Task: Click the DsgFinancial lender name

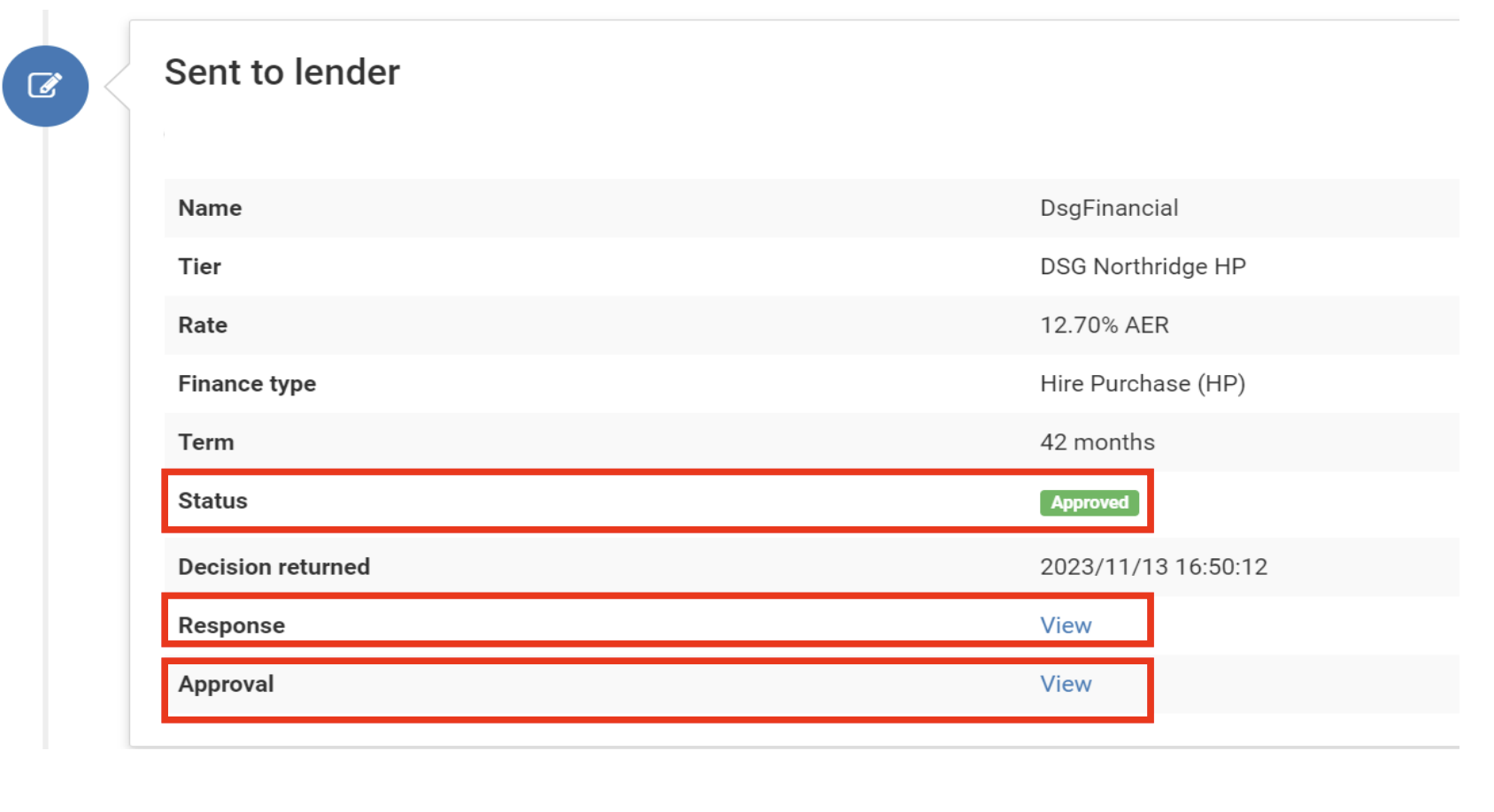Action: click(x=1108, y=208)
